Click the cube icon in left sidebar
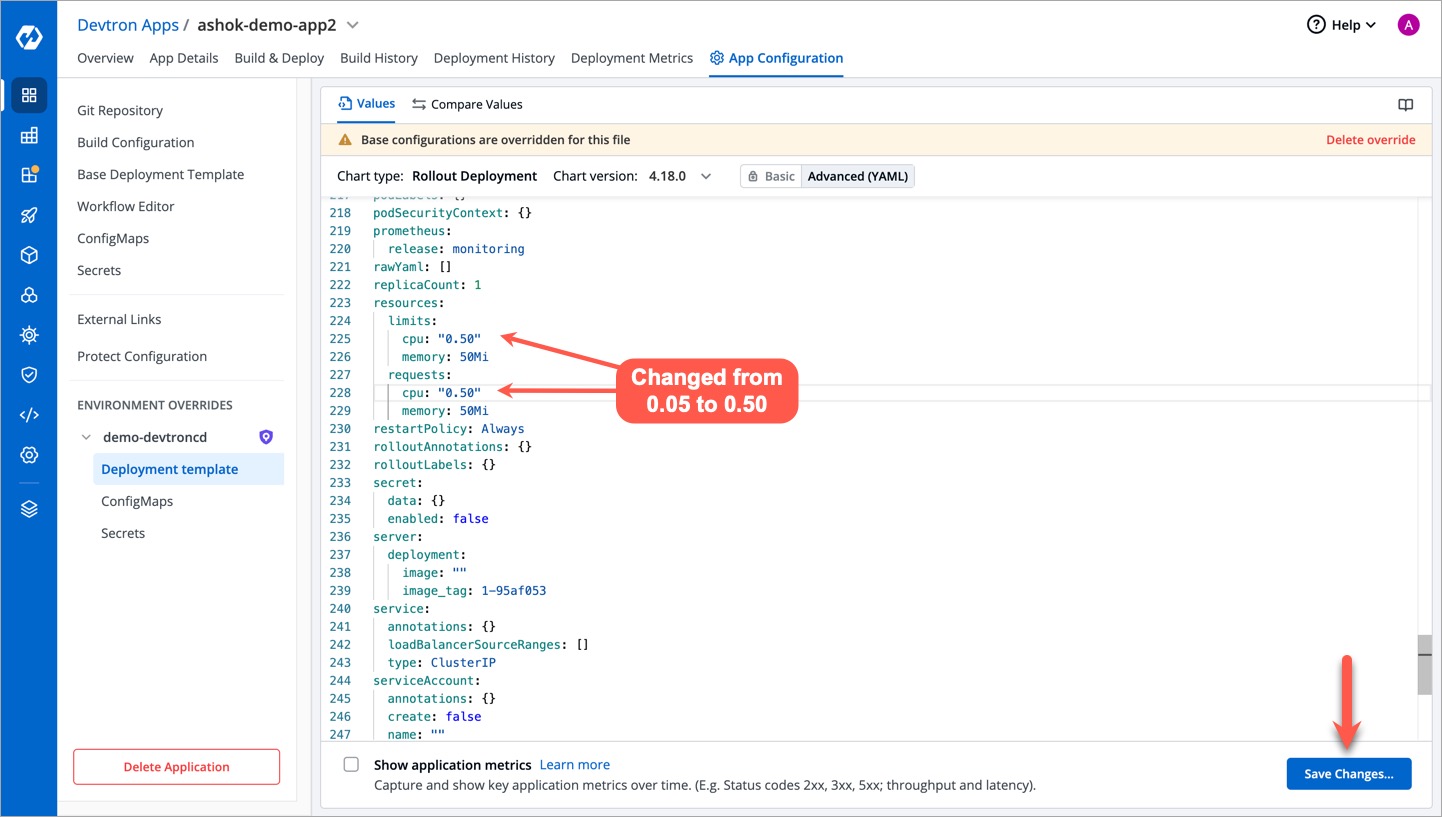 (29, 255)
